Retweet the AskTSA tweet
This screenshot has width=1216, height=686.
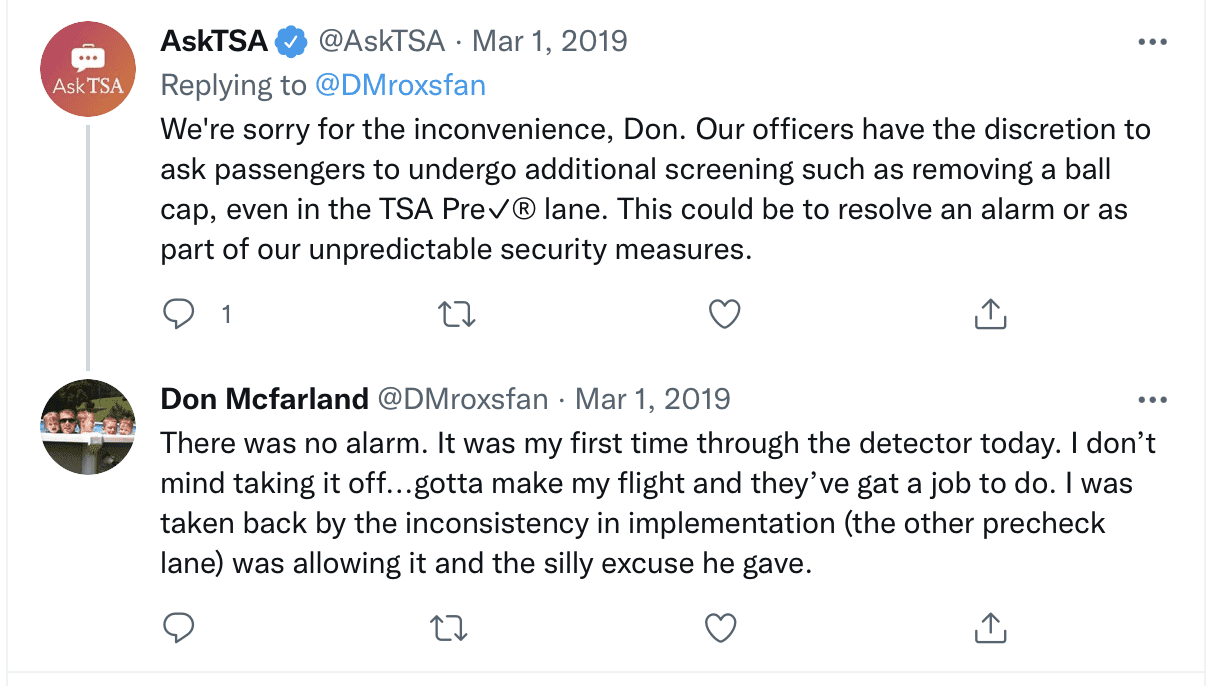coord(457,314)
